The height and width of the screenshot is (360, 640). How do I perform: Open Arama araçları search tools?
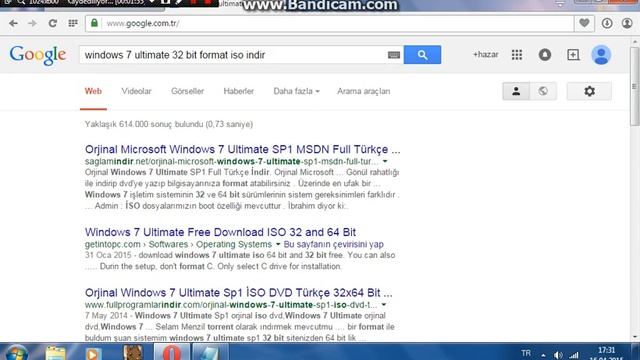point(363,91)
